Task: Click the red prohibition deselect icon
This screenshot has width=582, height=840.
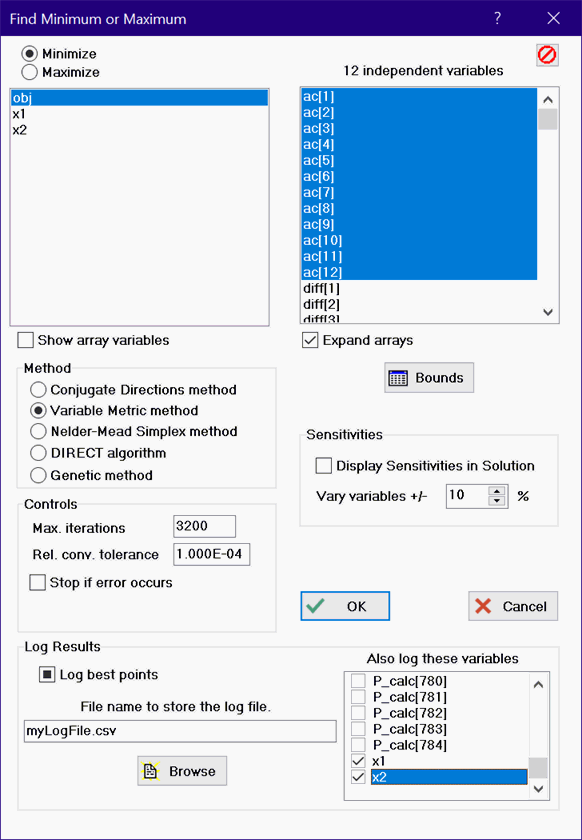Action: 547,55
